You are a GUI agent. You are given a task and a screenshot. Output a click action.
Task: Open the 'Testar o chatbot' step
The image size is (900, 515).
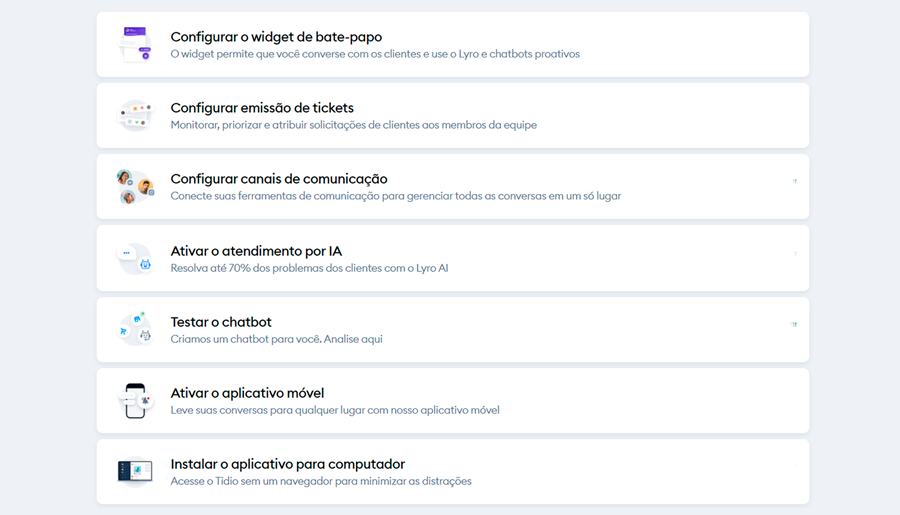pos(453,330)
